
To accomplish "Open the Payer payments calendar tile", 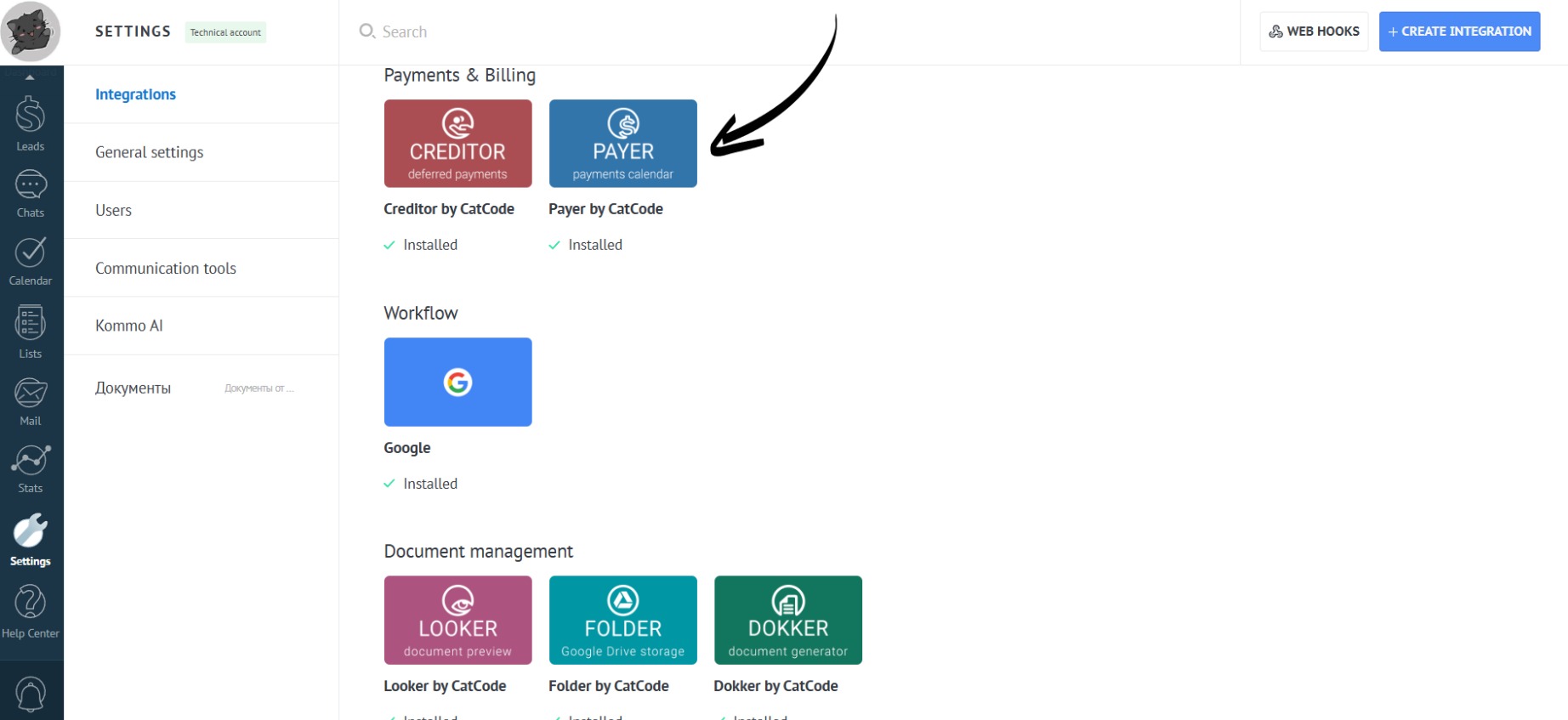I will click(x=622, y=144).
